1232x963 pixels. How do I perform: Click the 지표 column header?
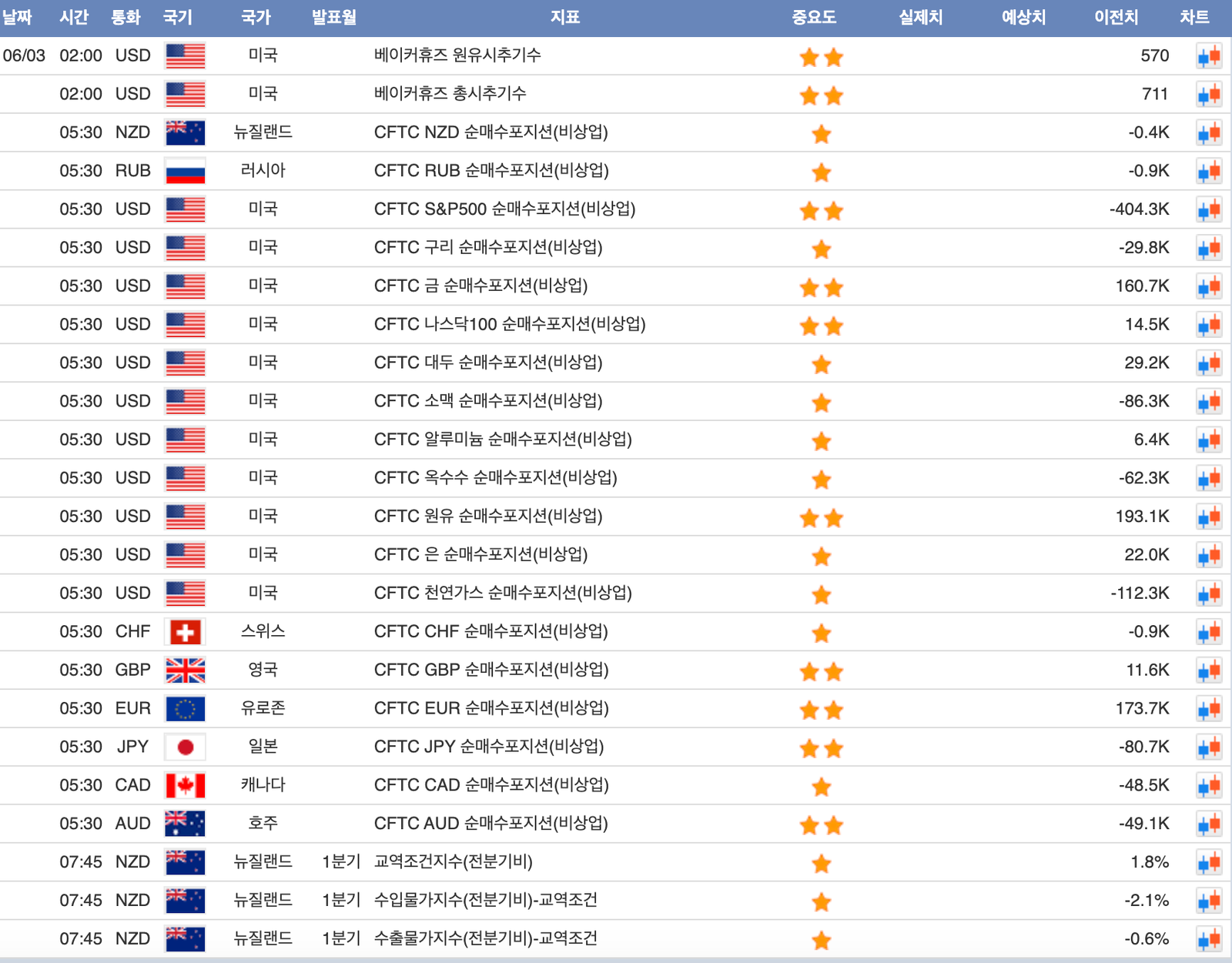[564, 17]
